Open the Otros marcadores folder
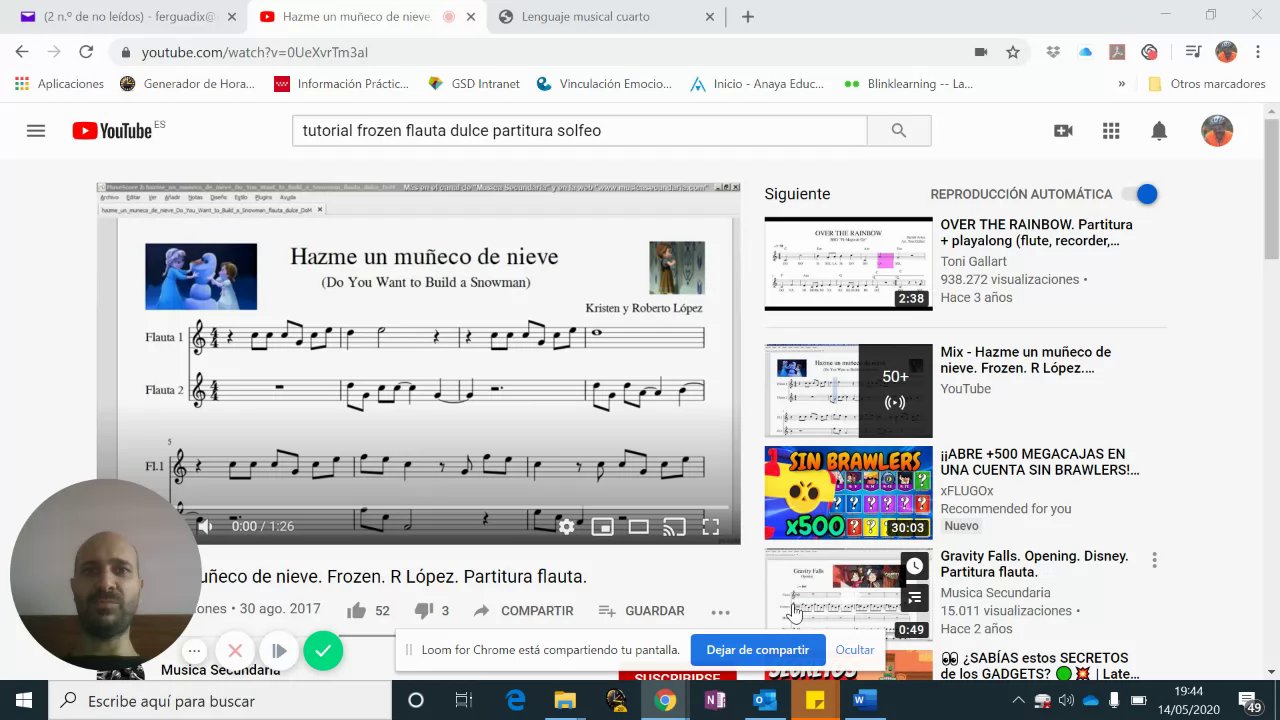This screenshot has height=720, width=1280. (x=1207, y=84)
